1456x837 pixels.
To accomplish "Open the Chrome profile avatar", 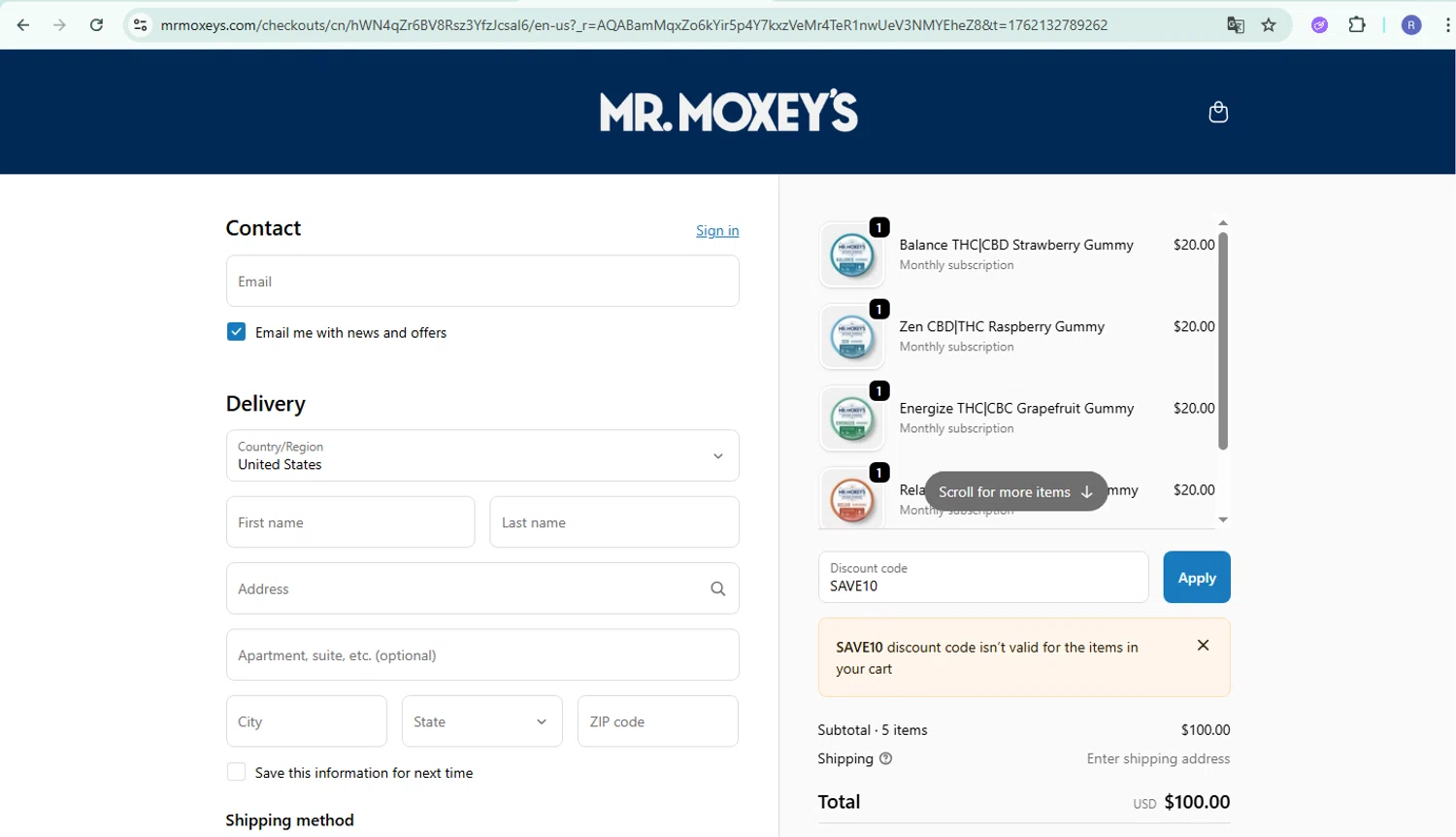I will click(x=1412, y=25).
